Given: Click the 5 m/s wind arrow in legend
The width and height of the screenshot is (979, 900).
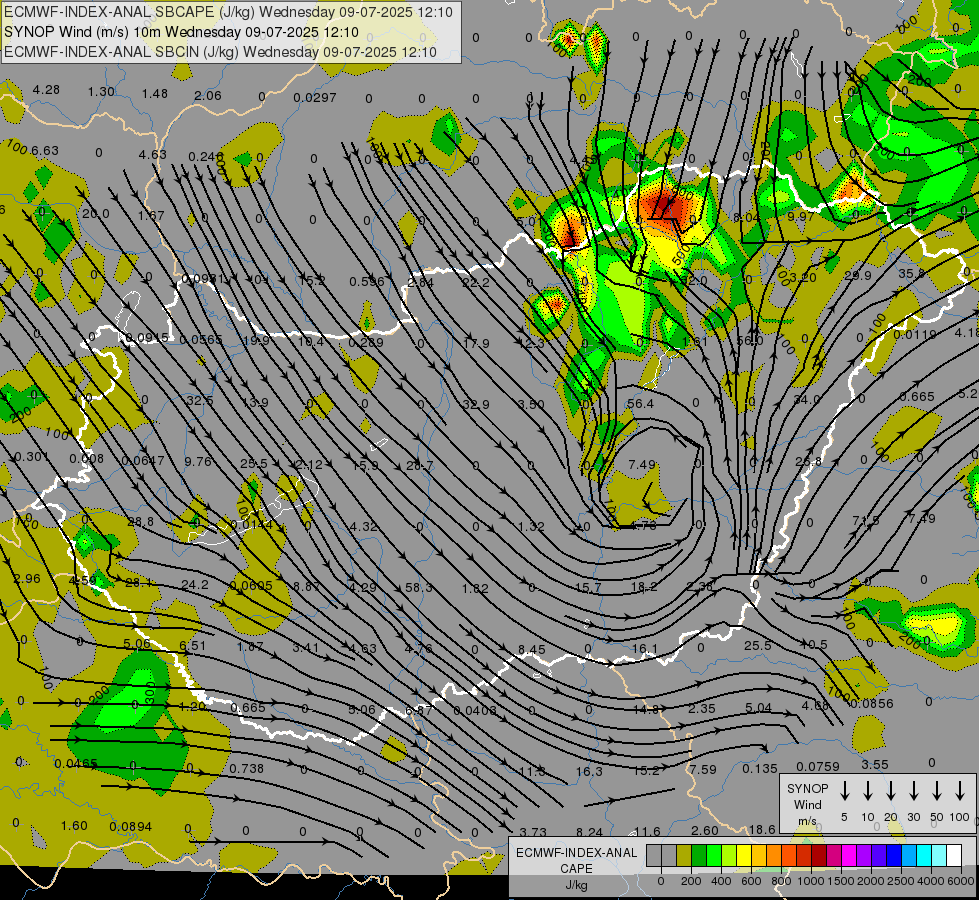Looking at the screenshot, I should click(845, 791).
